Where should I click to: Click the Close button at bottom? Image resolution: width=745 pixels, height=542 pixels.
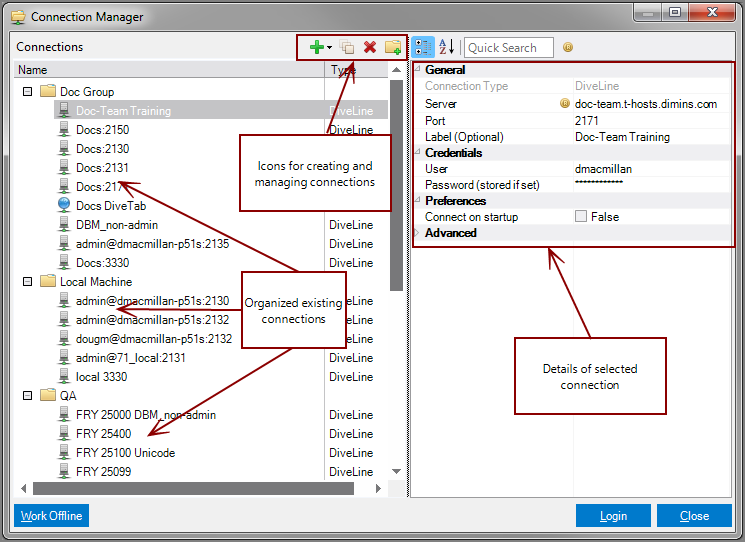[694, 516]
